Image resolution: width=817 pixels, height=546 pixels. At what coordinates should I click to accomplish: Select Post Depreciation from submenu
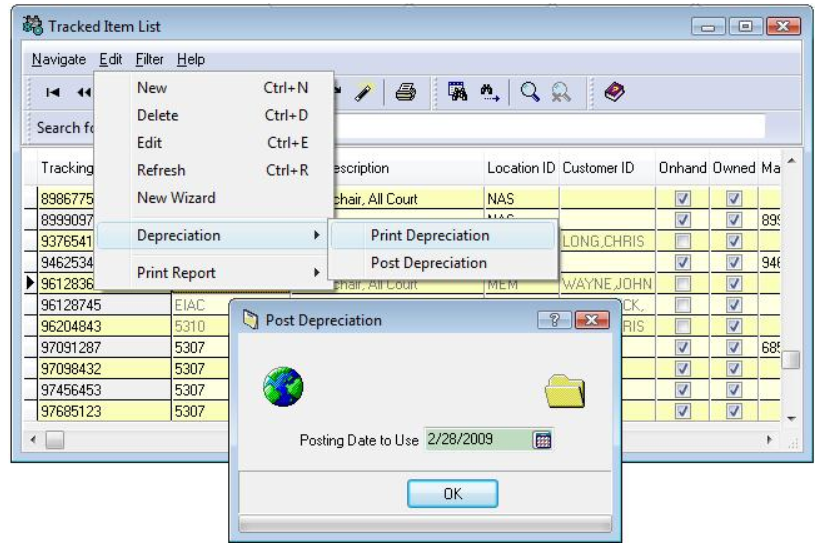(428, 263)
